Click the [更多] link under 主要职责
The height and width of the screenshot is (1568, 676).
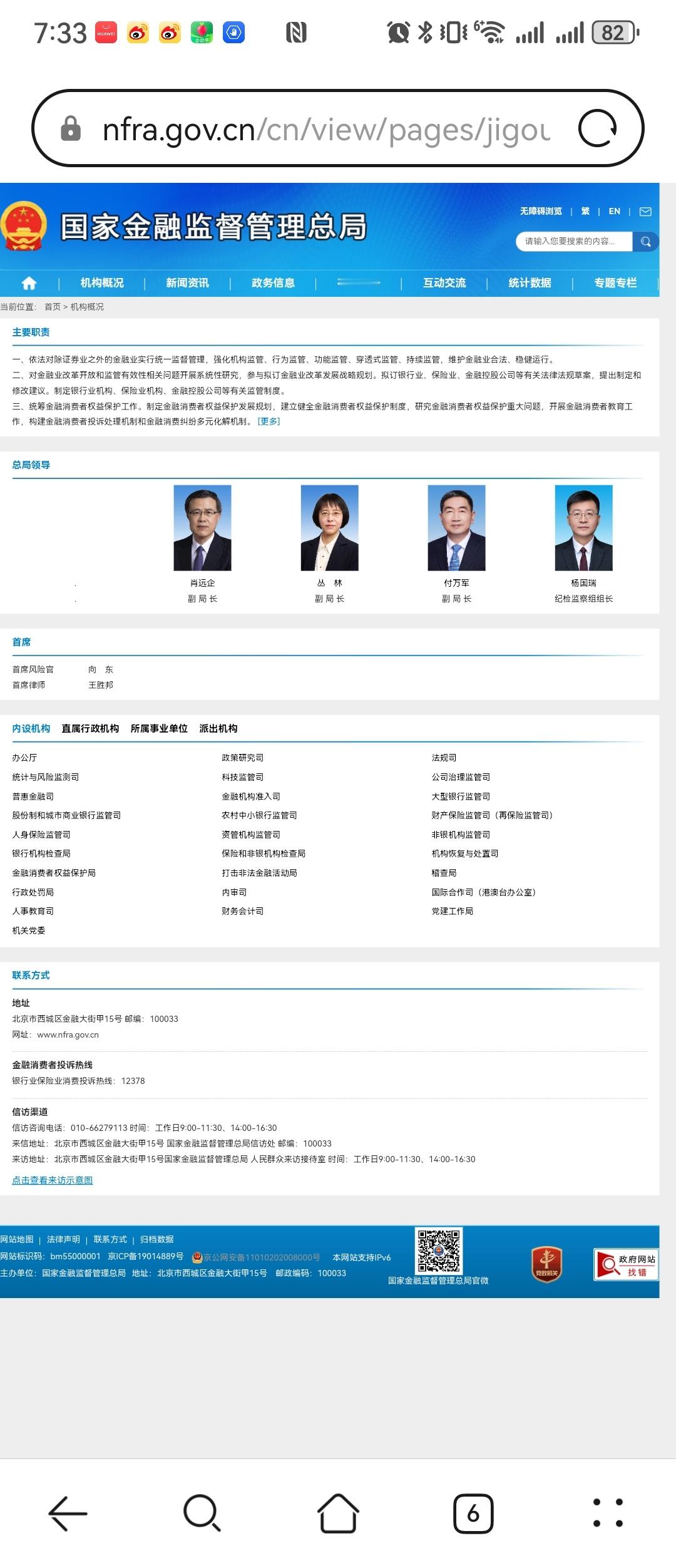269,422
